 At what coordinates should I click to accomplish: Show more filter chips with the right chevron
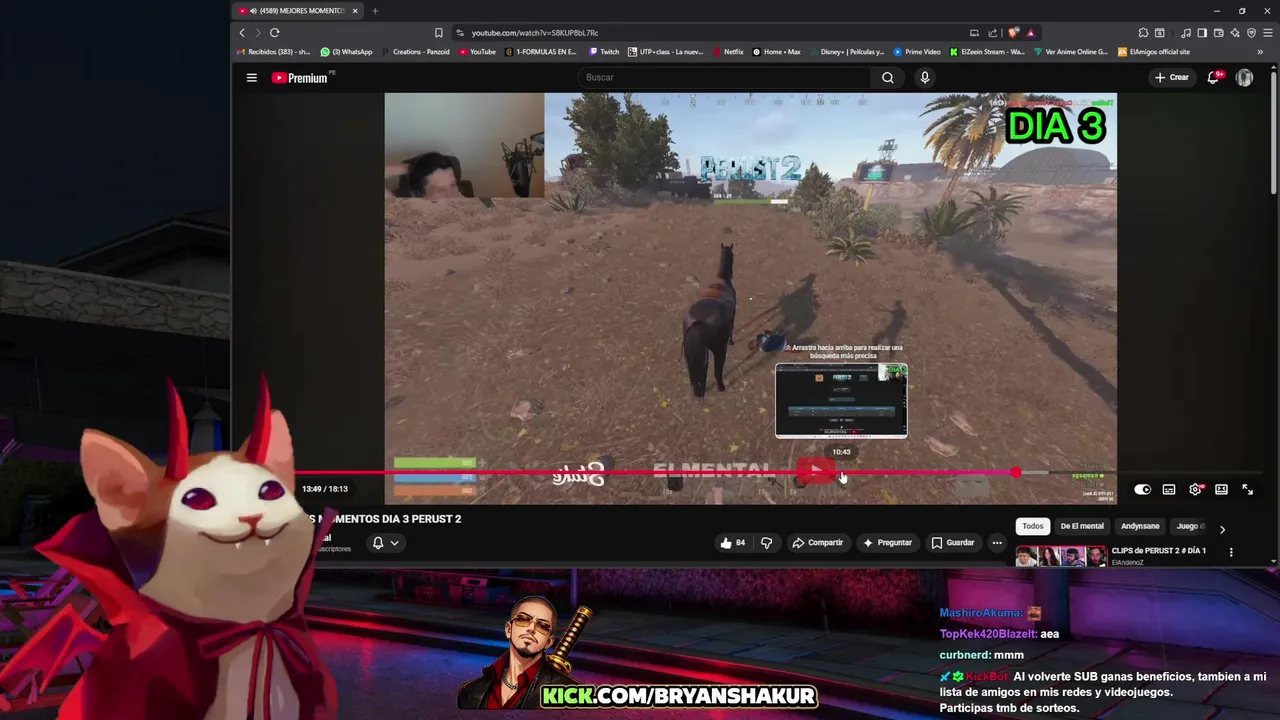click(x=1222, y=529)
